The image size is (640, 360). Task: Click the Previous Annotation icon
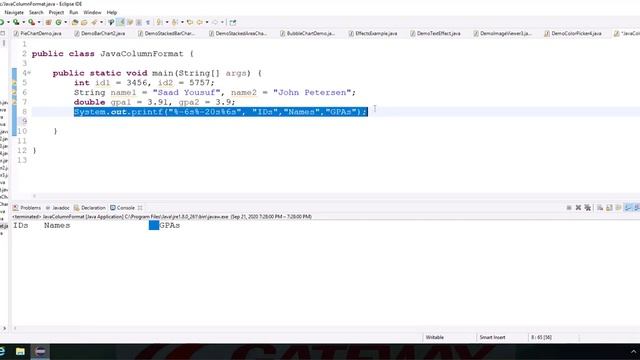coord(175,22)
